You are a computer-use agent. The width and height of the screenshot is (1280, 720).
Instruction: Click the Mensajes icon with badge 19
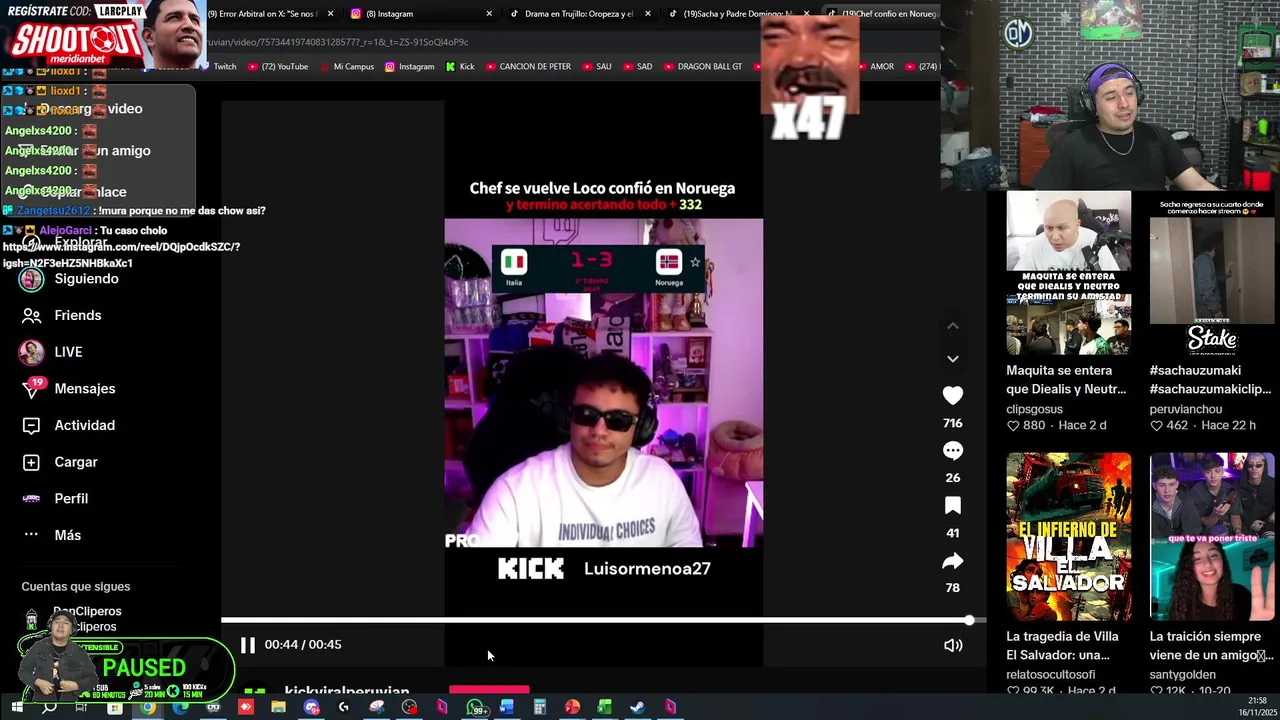pyautogui.click(x=32, y=389)
